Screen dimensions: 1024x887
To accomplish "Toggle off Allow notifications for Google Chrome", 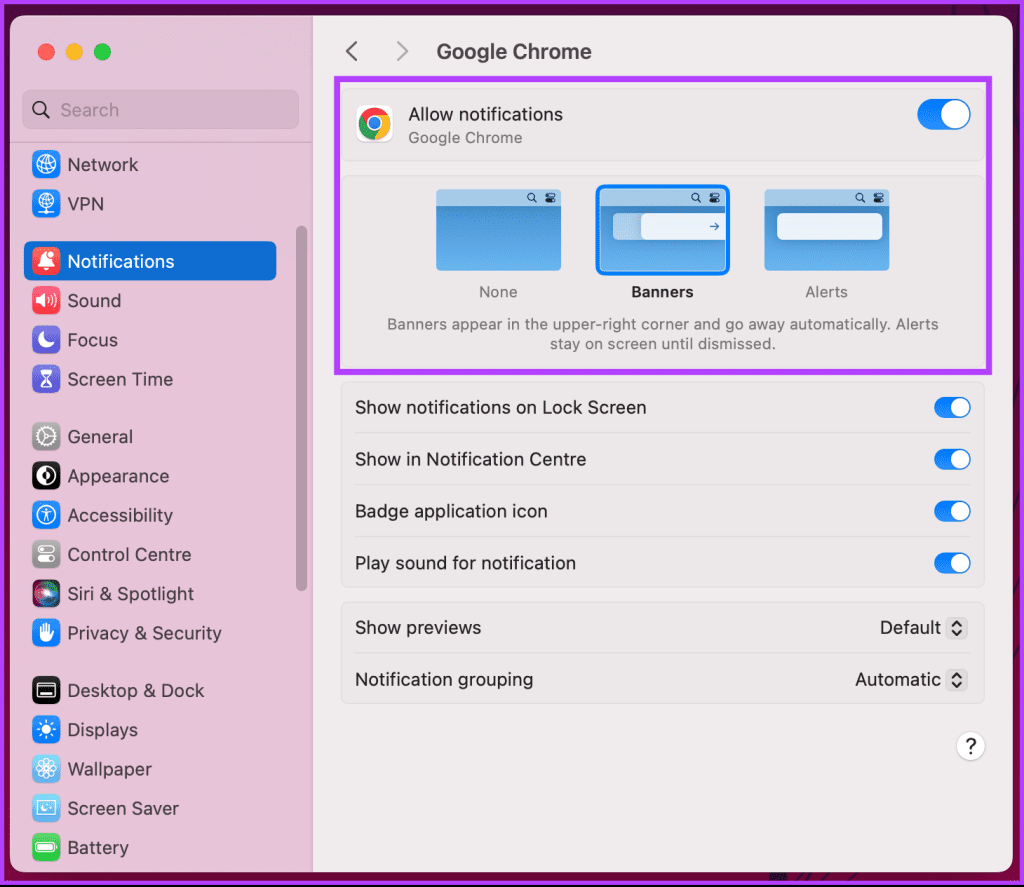I will point(943,114).
